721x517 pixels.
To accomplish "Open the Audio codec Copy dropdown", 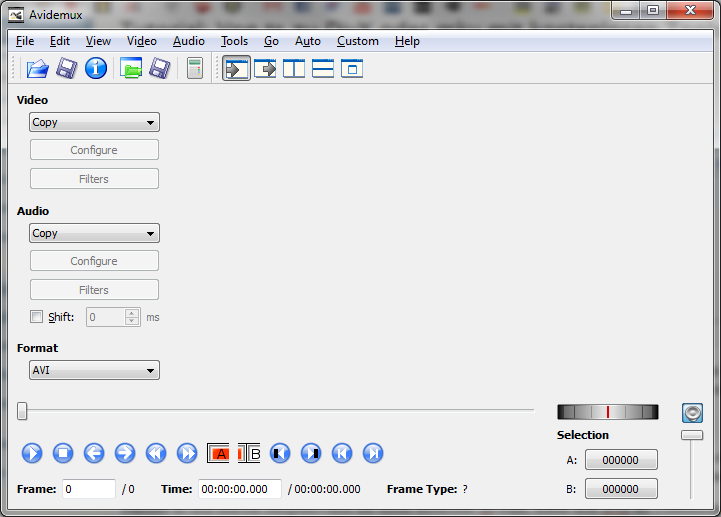I will pos(94,233).
